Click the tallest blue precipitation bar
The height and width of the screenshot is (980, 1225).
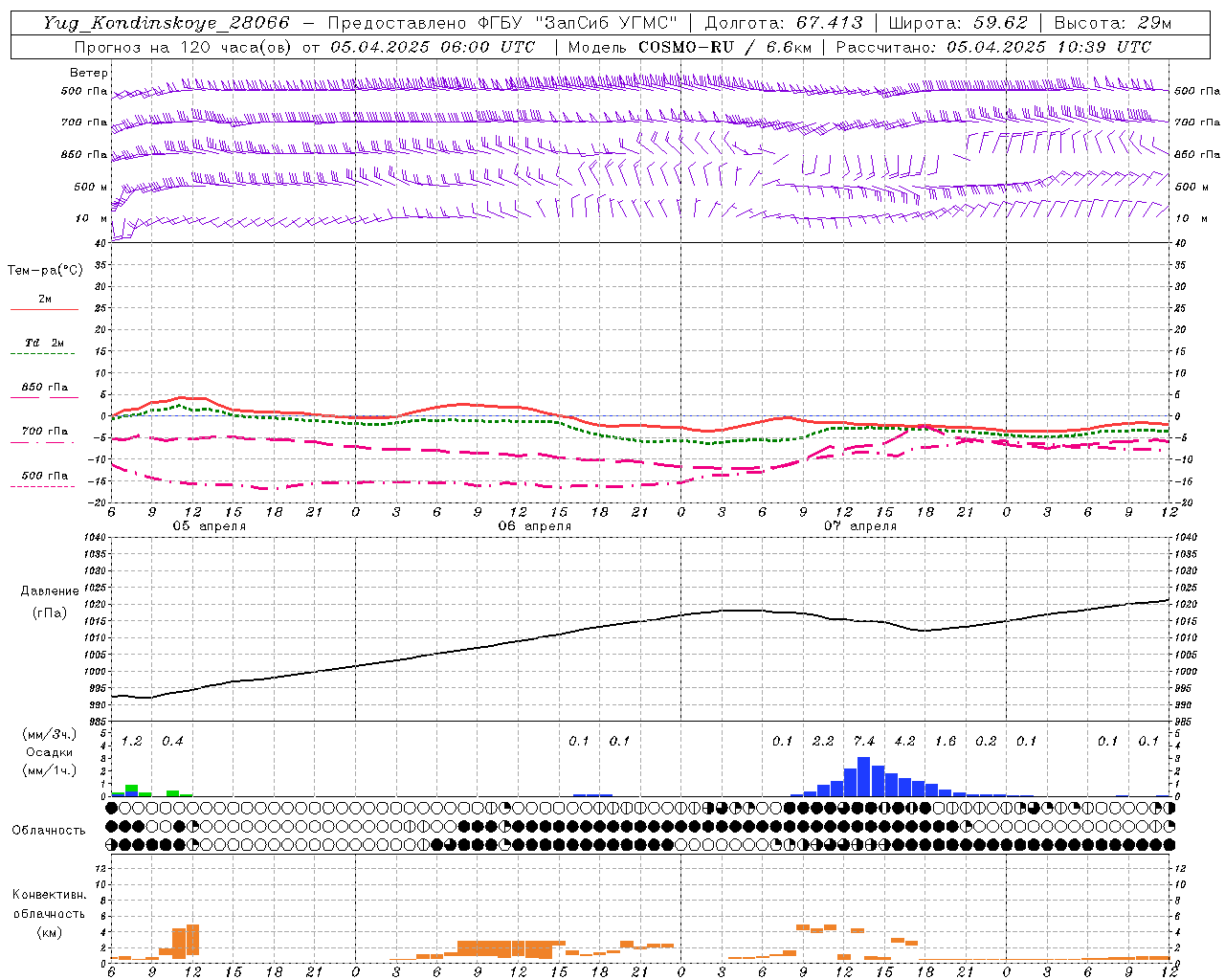(x=864, y=777)
